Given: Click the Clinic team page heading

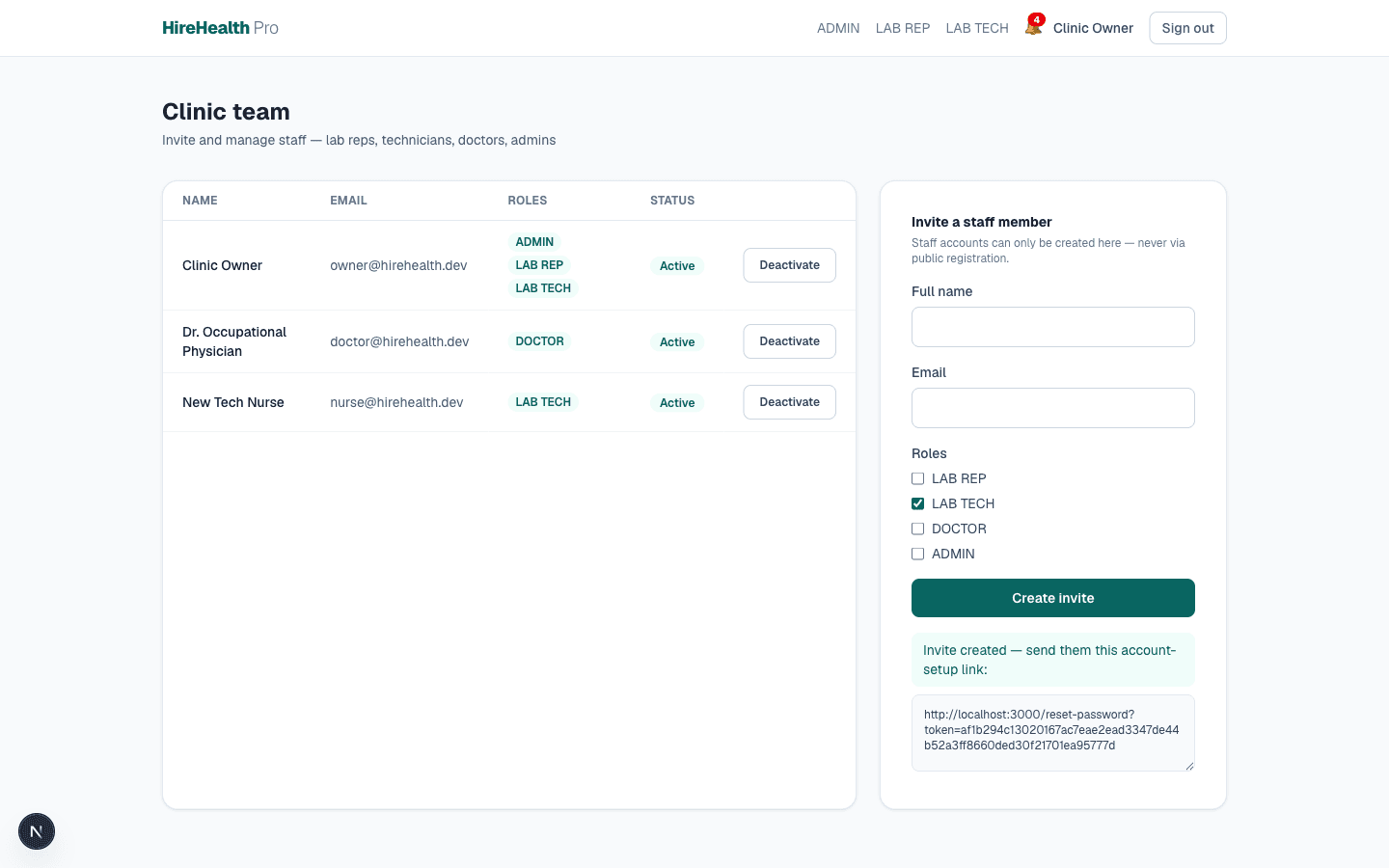Looking at the screenshot, I should click(226, 112).
